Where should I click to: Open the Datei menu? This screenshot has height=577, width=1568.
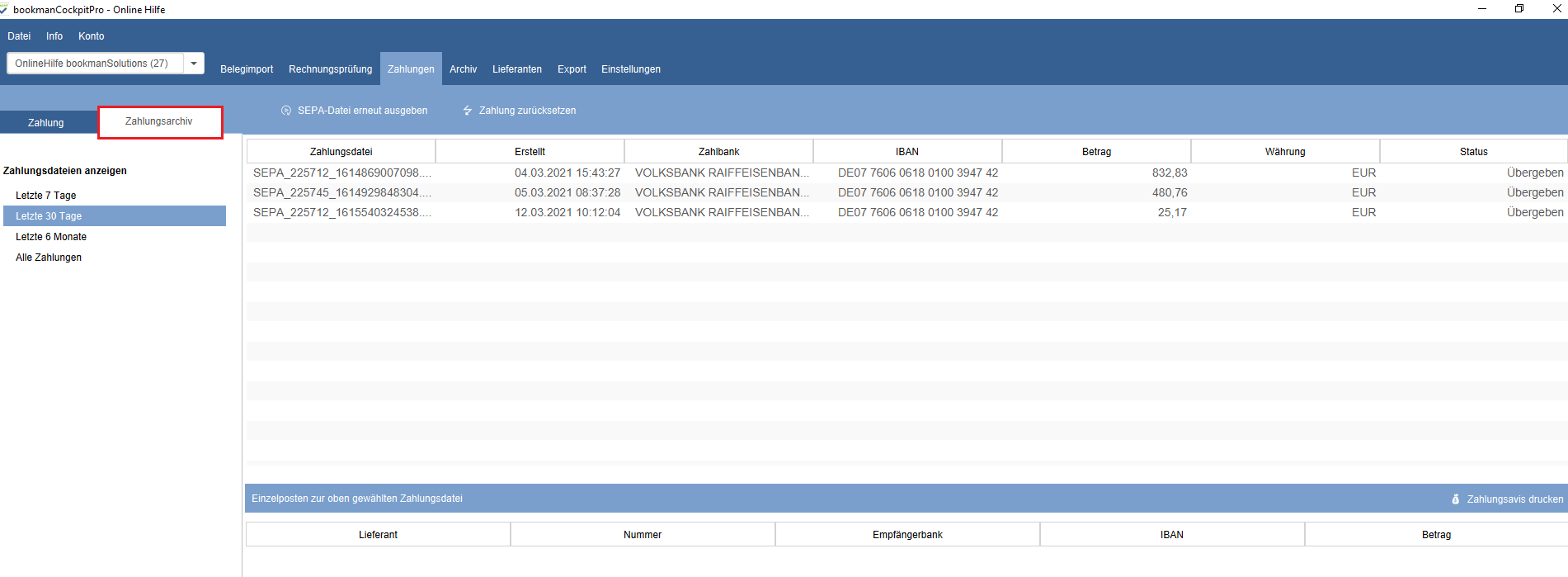(x=19, y=36)
